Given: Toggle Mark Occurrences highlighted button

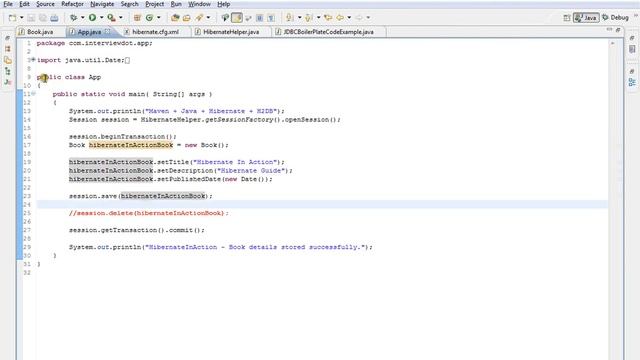Looking at the screenshot, I should (x=237, y=18).
